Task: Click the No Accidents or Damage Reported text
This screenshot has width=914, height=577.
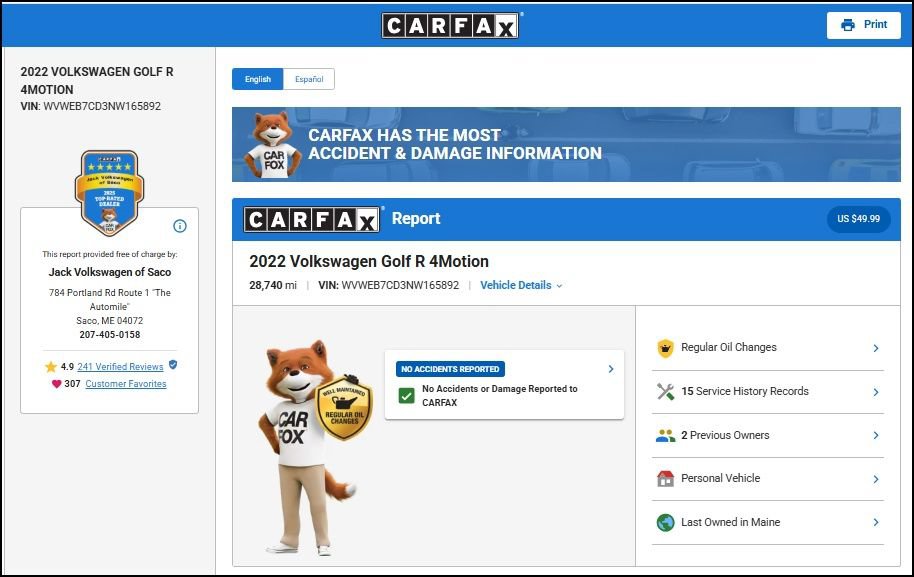Action: (500, 396)
